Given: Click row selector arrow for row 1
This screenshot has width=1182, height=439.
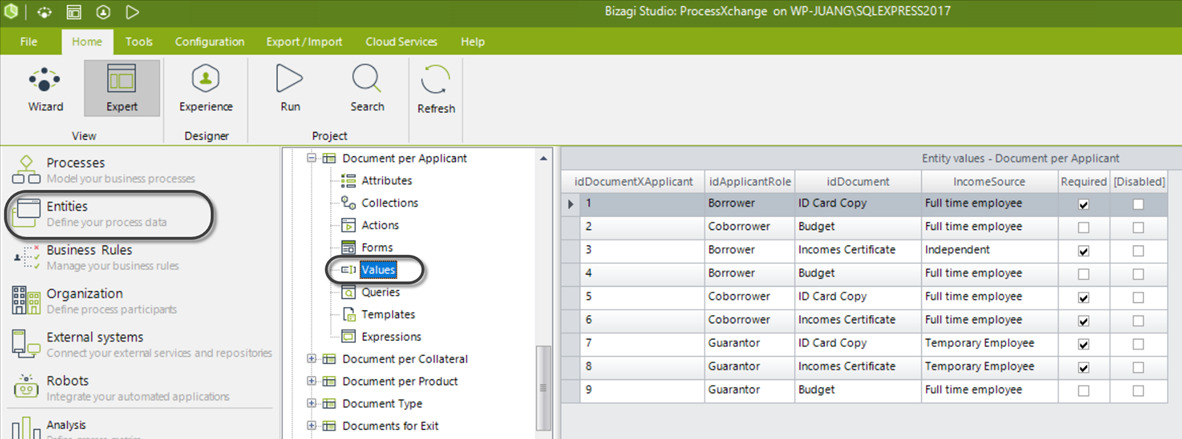Looking at the screenshot, I should click(x=571, y=204).
